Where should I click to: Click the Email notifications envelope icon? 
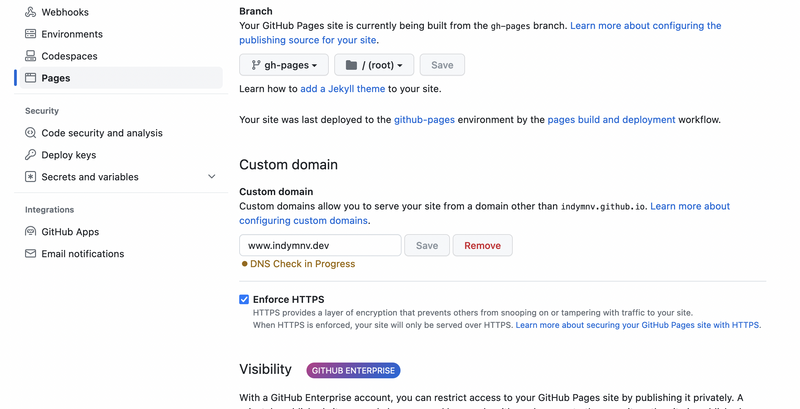coord(31,254)
